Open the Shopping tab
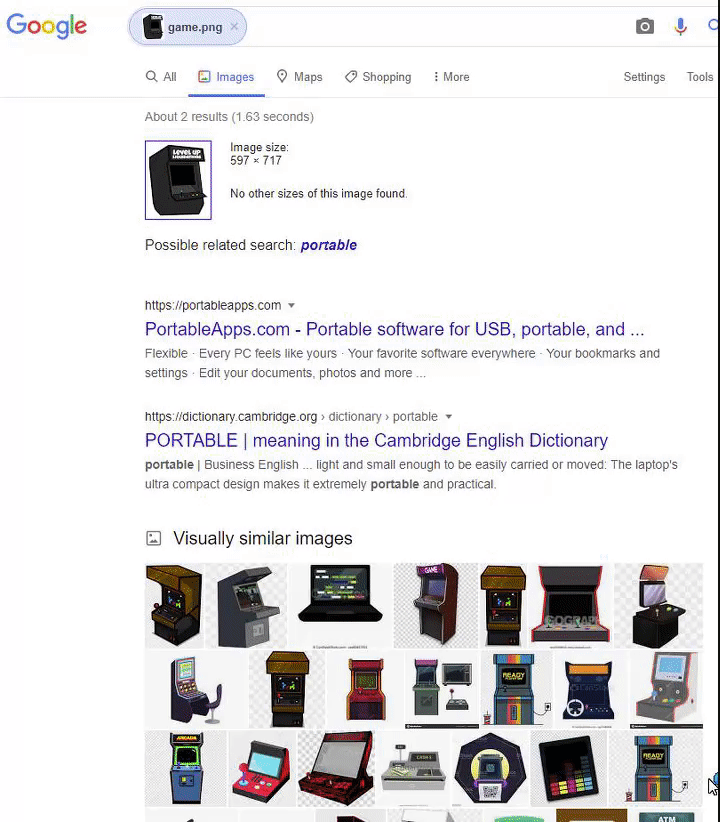This screenshot has width=720, height=822. click(x=378, y=77)
